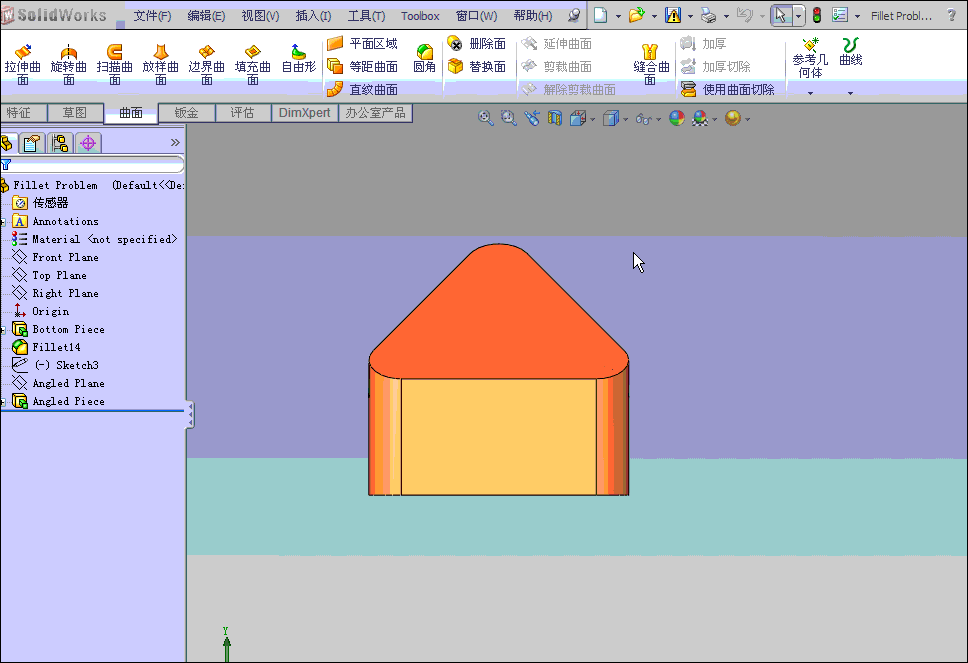Screen dimensions: 968x663
Task: Select the Extruded Surface (拉伸曲面) tool
Action: (x=23, y=64)
